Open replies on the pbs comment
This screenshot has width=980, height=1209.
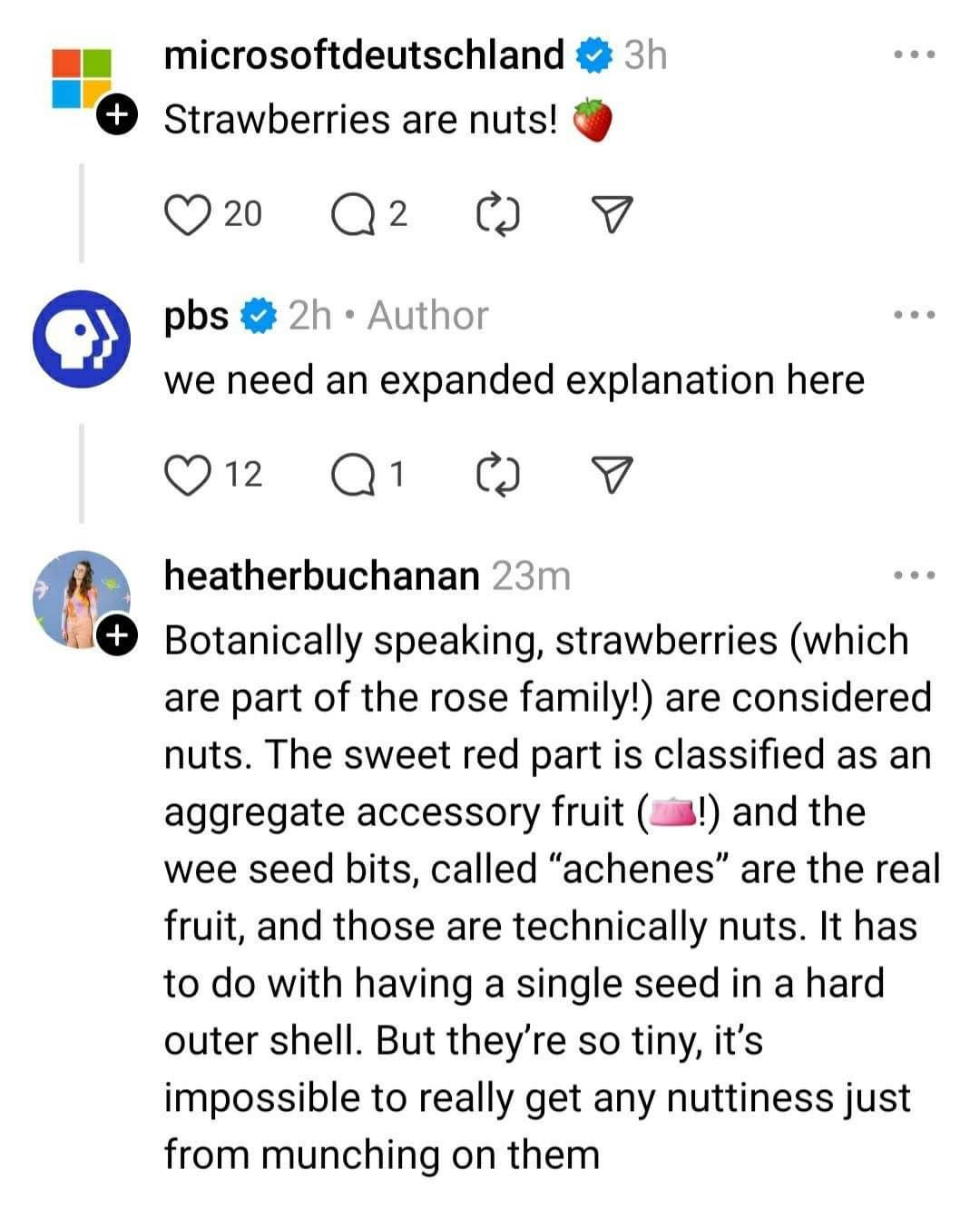click(348, 475)
